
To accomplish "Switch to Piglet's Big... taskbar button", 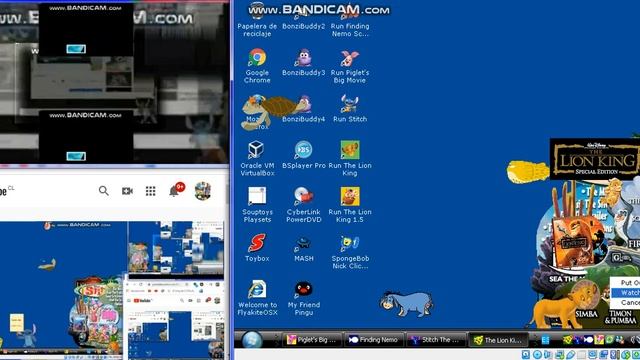I will pos(311,340).
